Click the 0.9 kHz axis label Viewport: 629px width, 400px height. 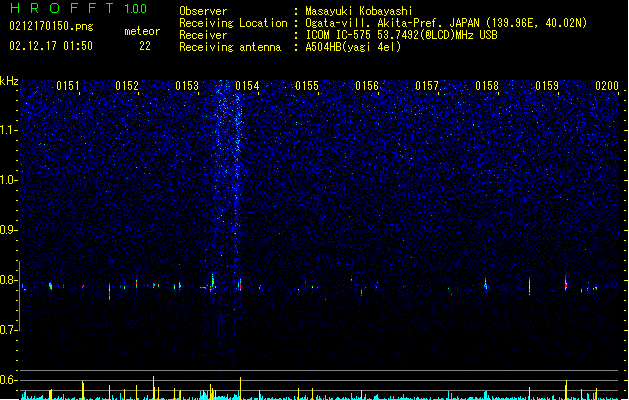coord(9,230)
